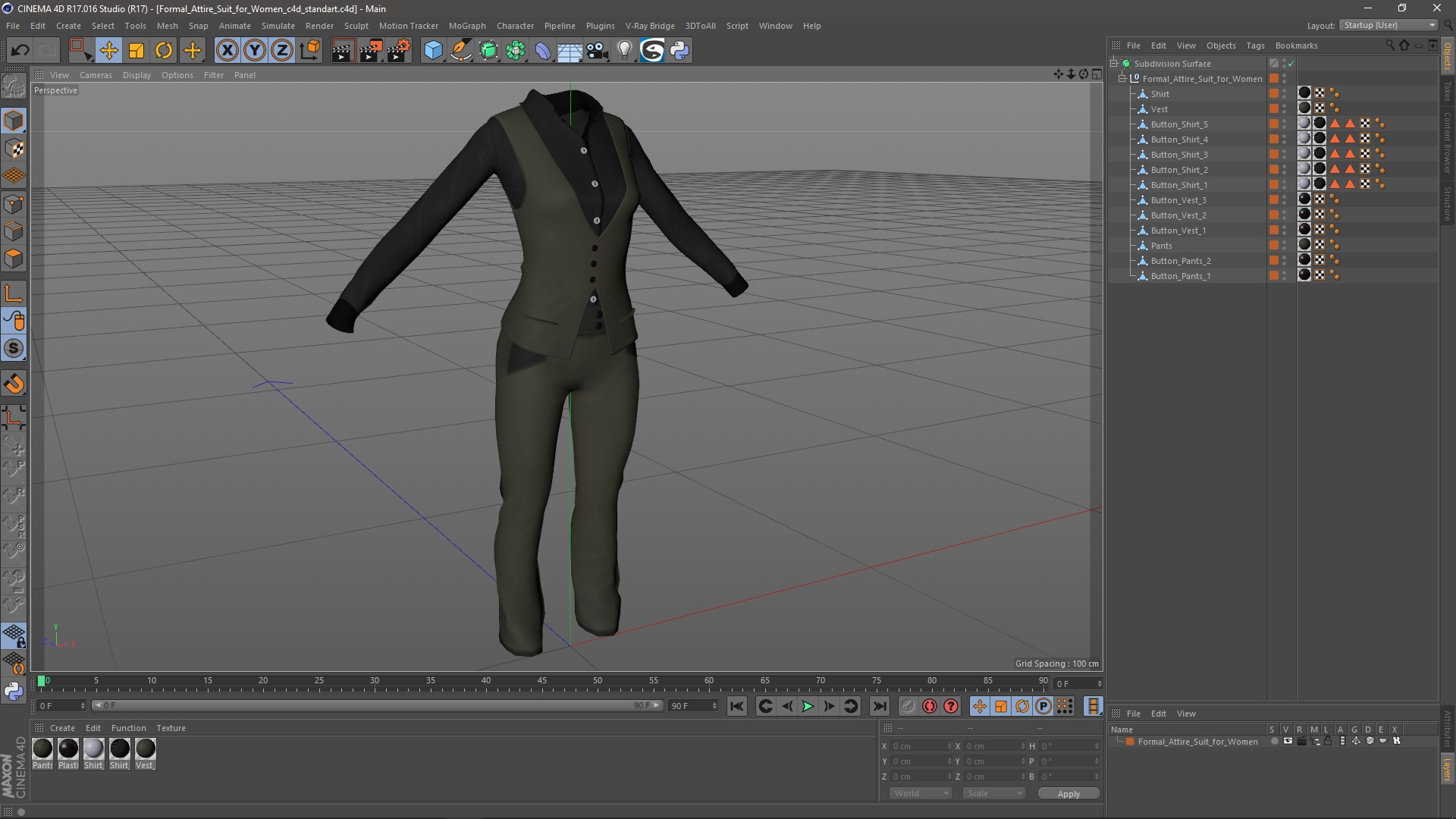Select the Vest material swatch

pyautogui.click(x=145, y=748)
